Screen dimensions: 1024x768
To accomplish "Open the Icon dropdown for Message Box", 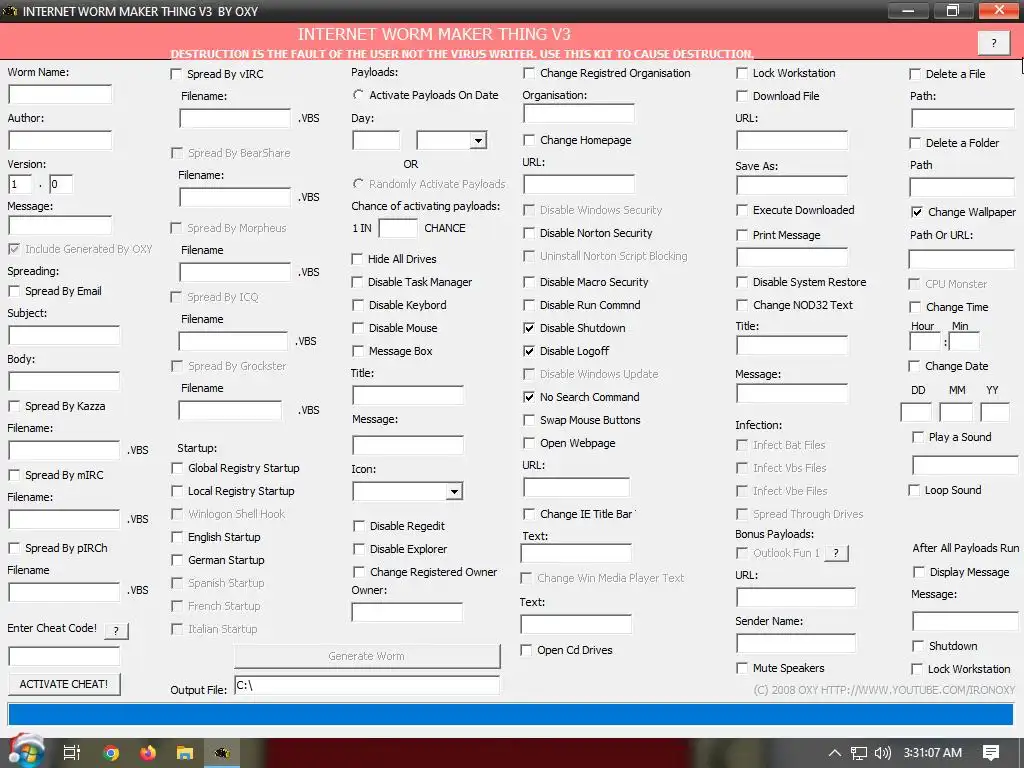I will pos(454,492).
